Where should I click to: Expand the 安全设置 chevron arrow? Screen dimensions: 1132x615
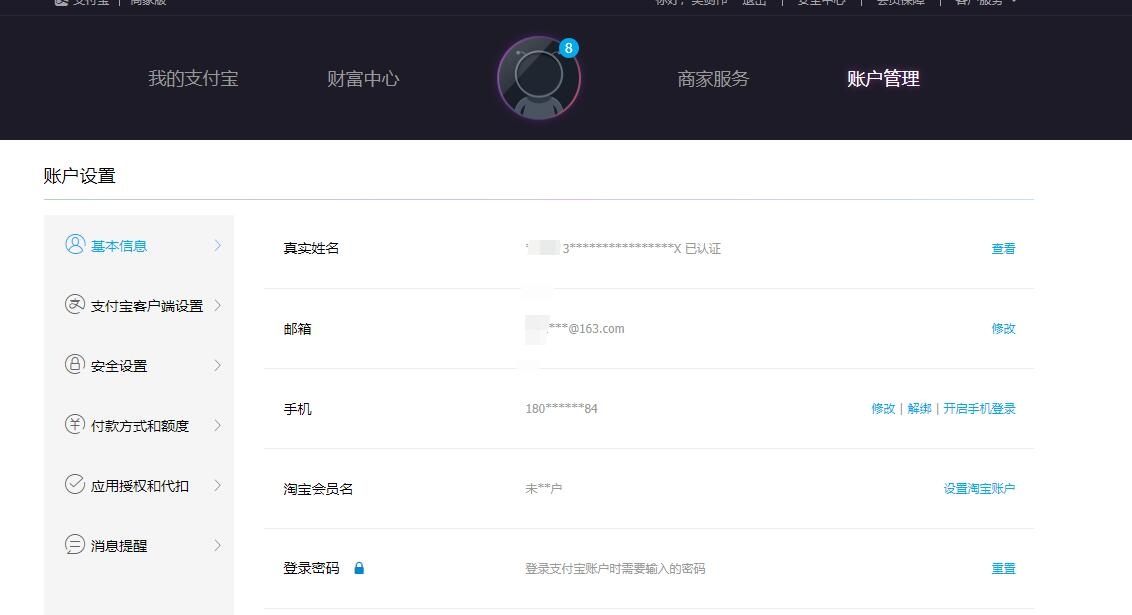tap(217, 365)
